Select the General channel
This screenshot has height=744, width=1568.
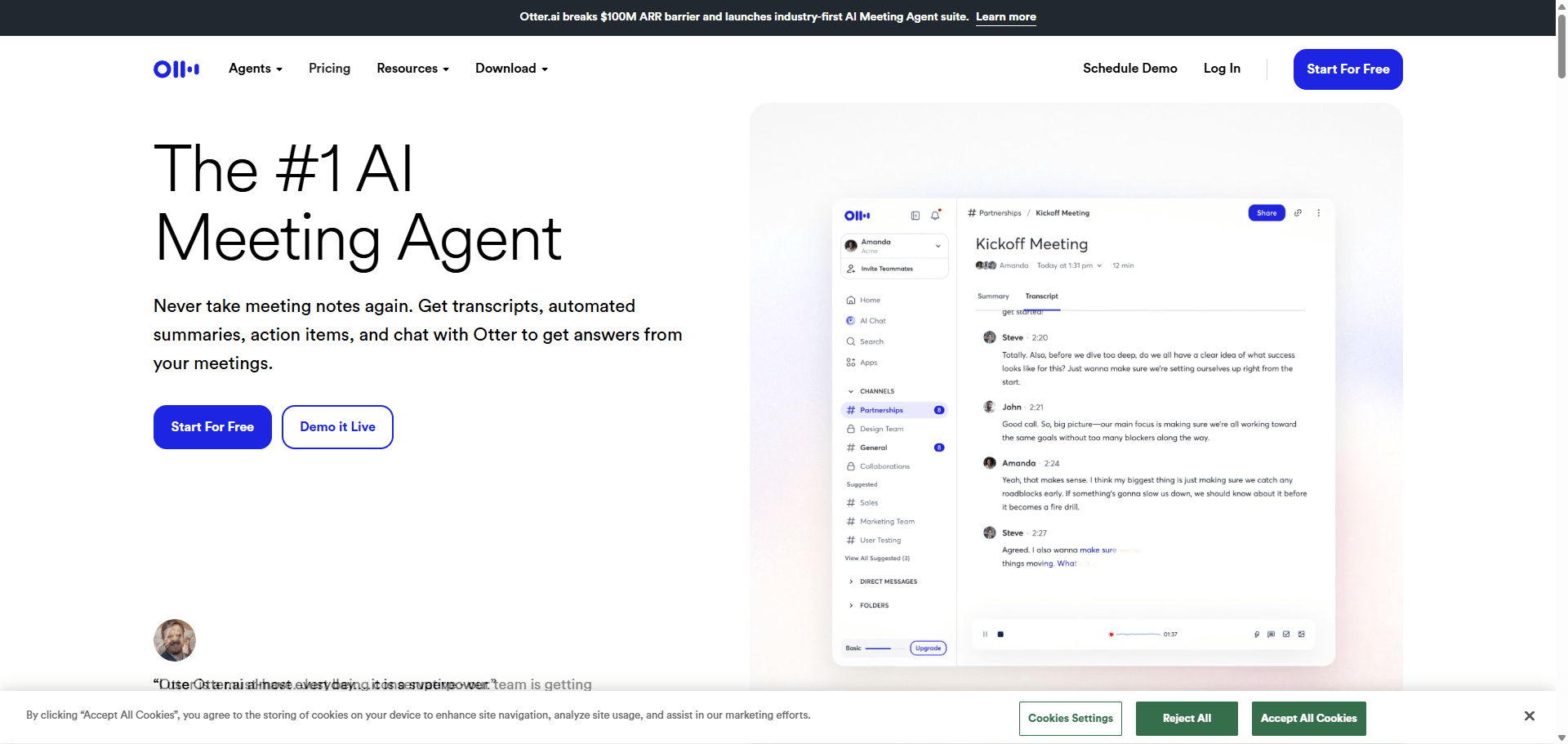(894, 448)
